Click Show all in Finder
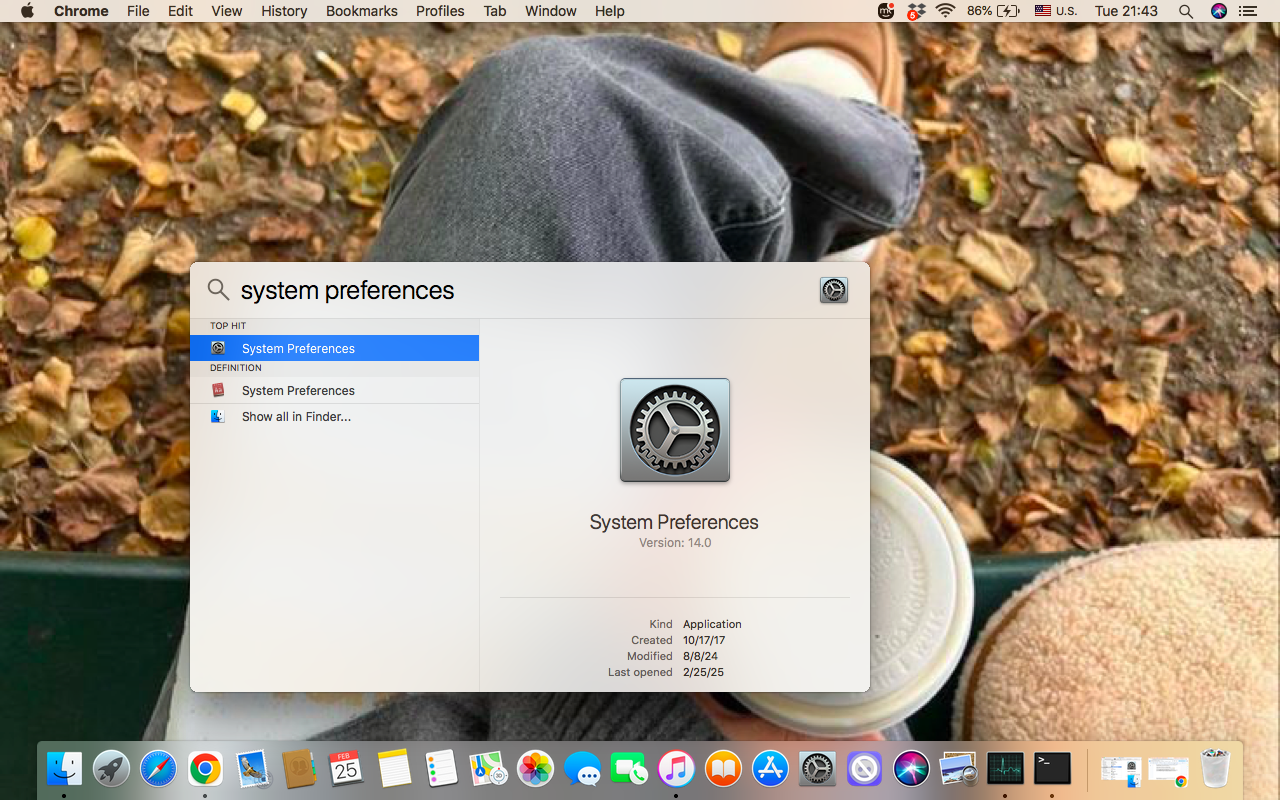1280x800 pixels. tap(296, 416)
